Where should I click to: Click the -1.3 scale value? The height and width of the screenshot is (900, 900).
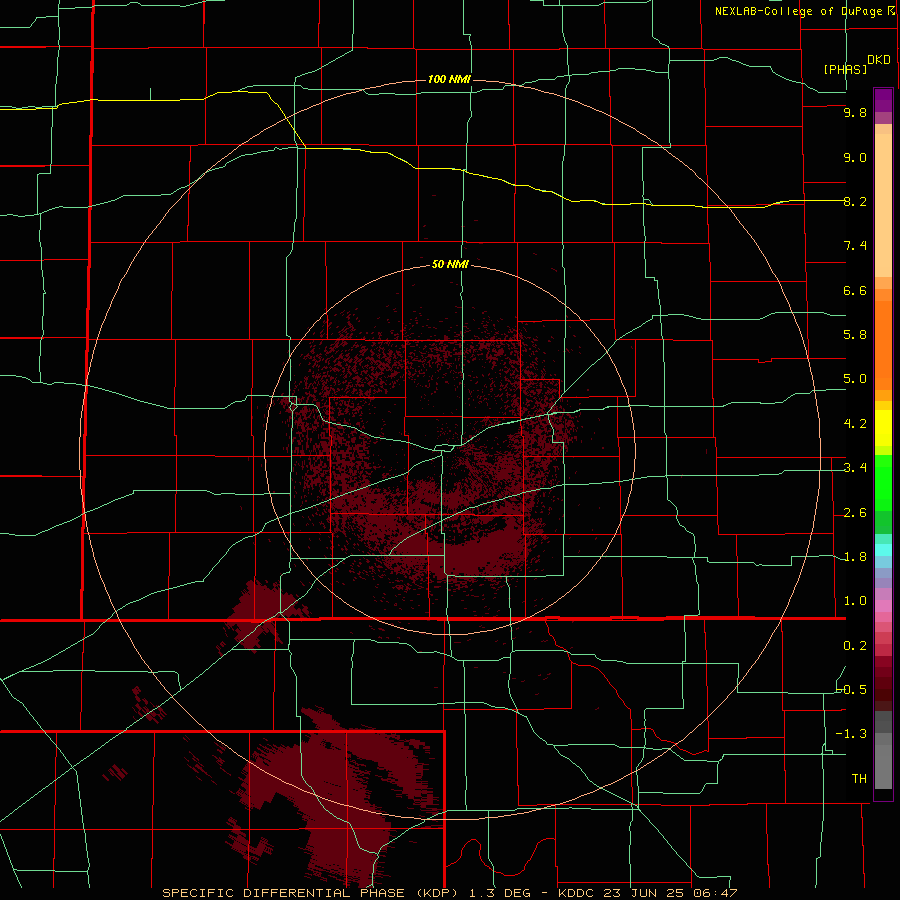(x=852, y=734)
